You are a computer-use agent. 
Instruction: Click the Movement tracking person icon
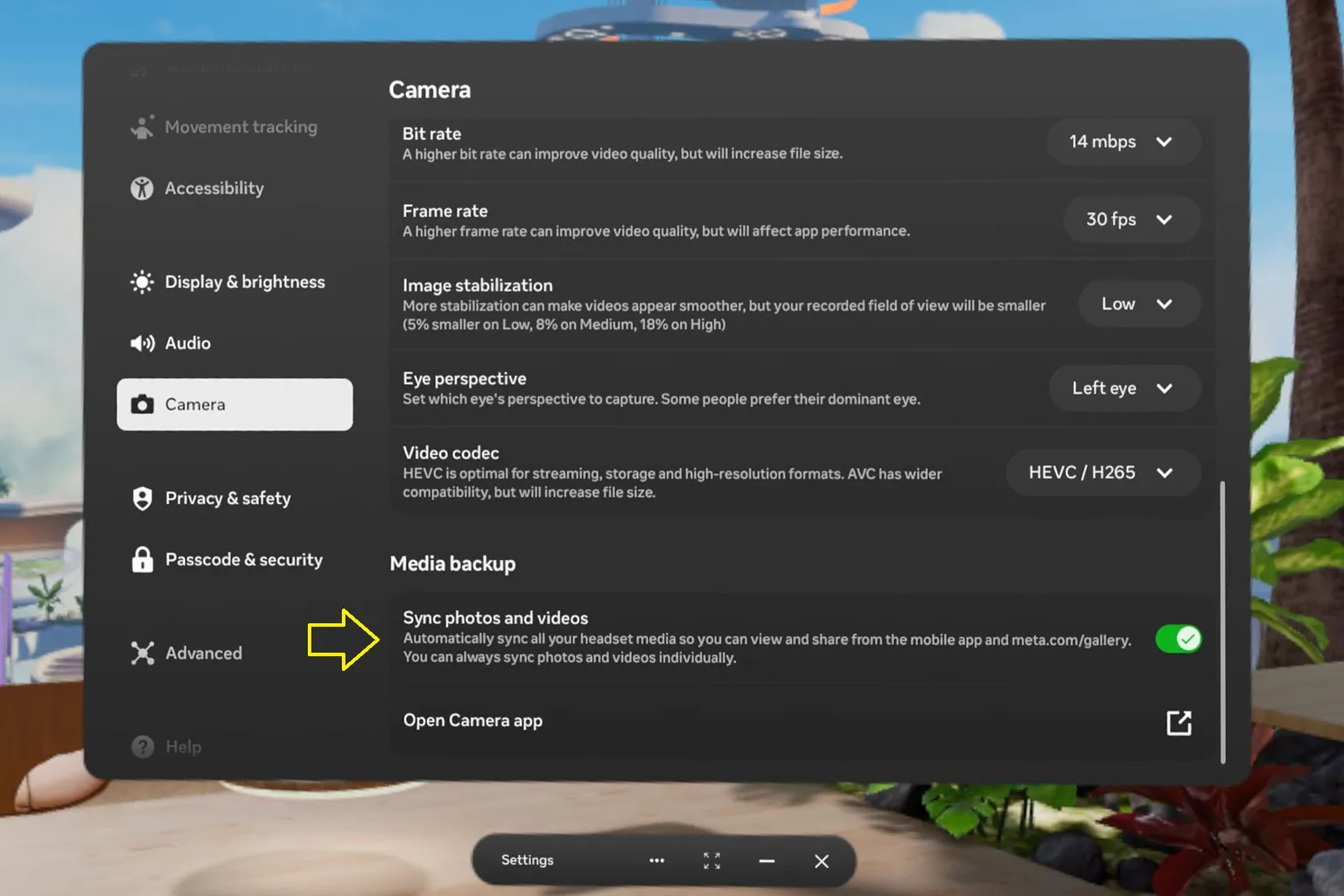[x=142, y=127]
